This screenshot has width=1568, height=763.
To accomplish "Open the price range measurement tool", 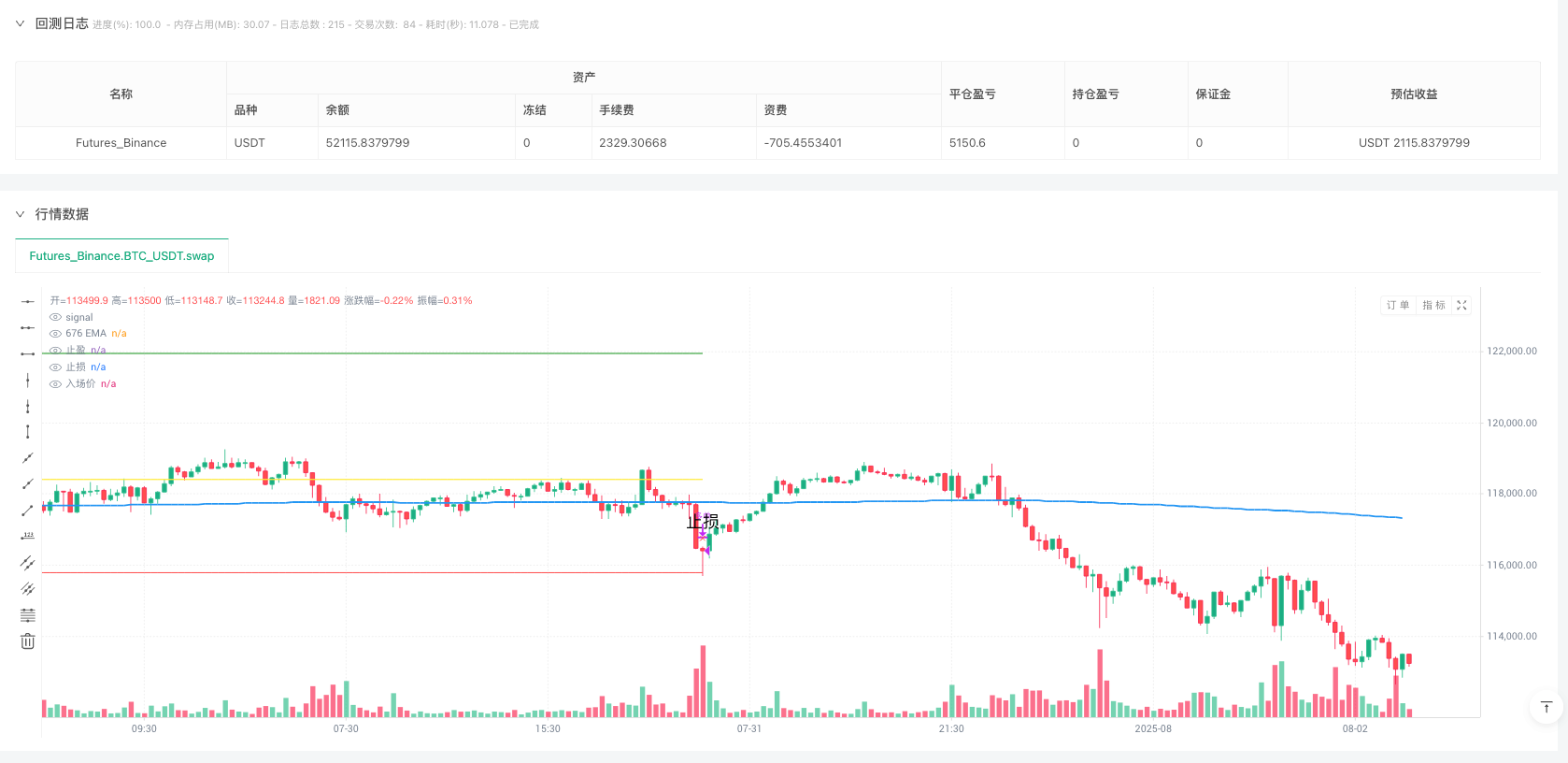I will (27, 536).
